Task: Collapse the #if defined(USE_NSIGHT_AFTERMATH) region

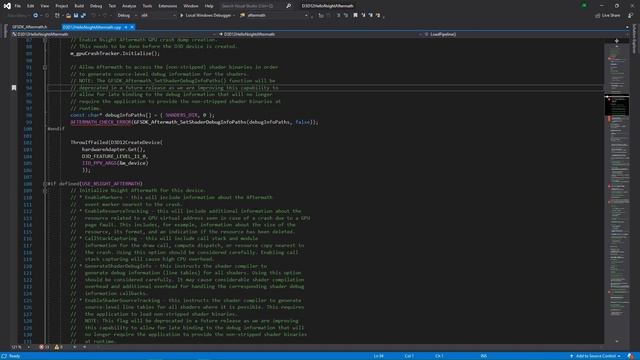Action: (x=45, y=184)
